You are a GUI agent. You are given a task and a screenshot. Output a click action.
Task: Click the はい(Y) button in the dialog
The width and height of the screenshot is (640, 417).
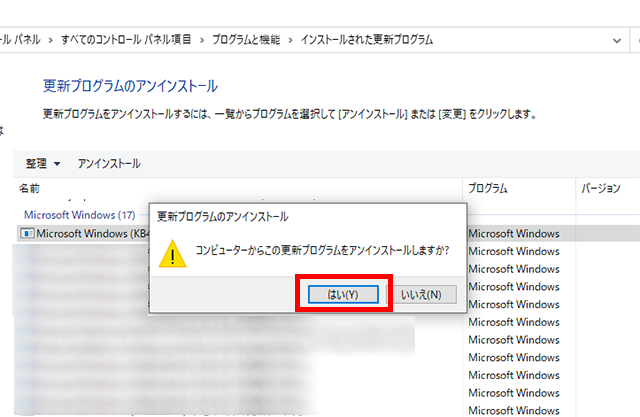click(x=343, y=294)
